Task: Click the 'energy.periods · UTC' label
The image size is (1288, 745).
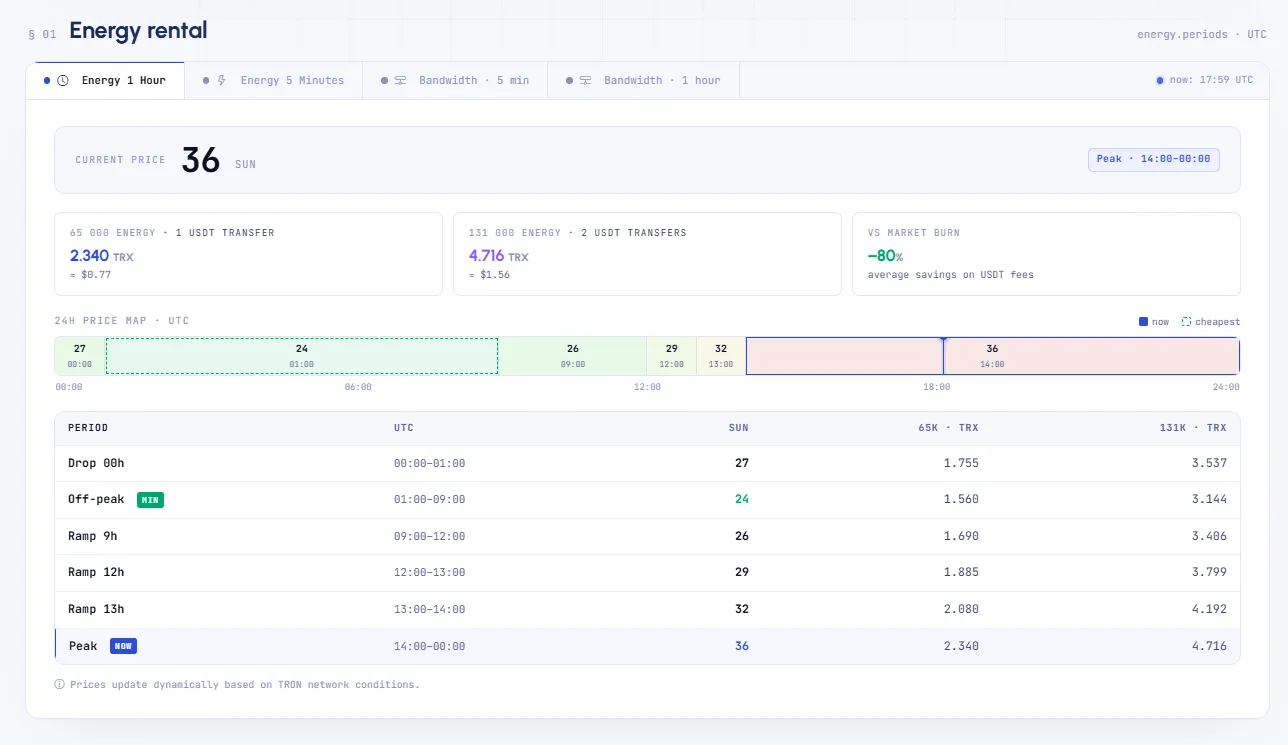Action: [1202, 34]
